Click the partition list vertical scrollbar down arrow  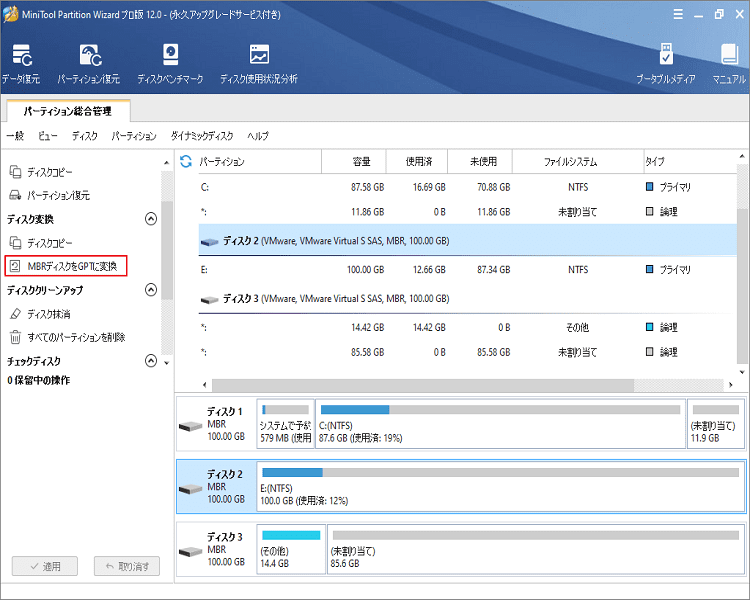[742, 372]
